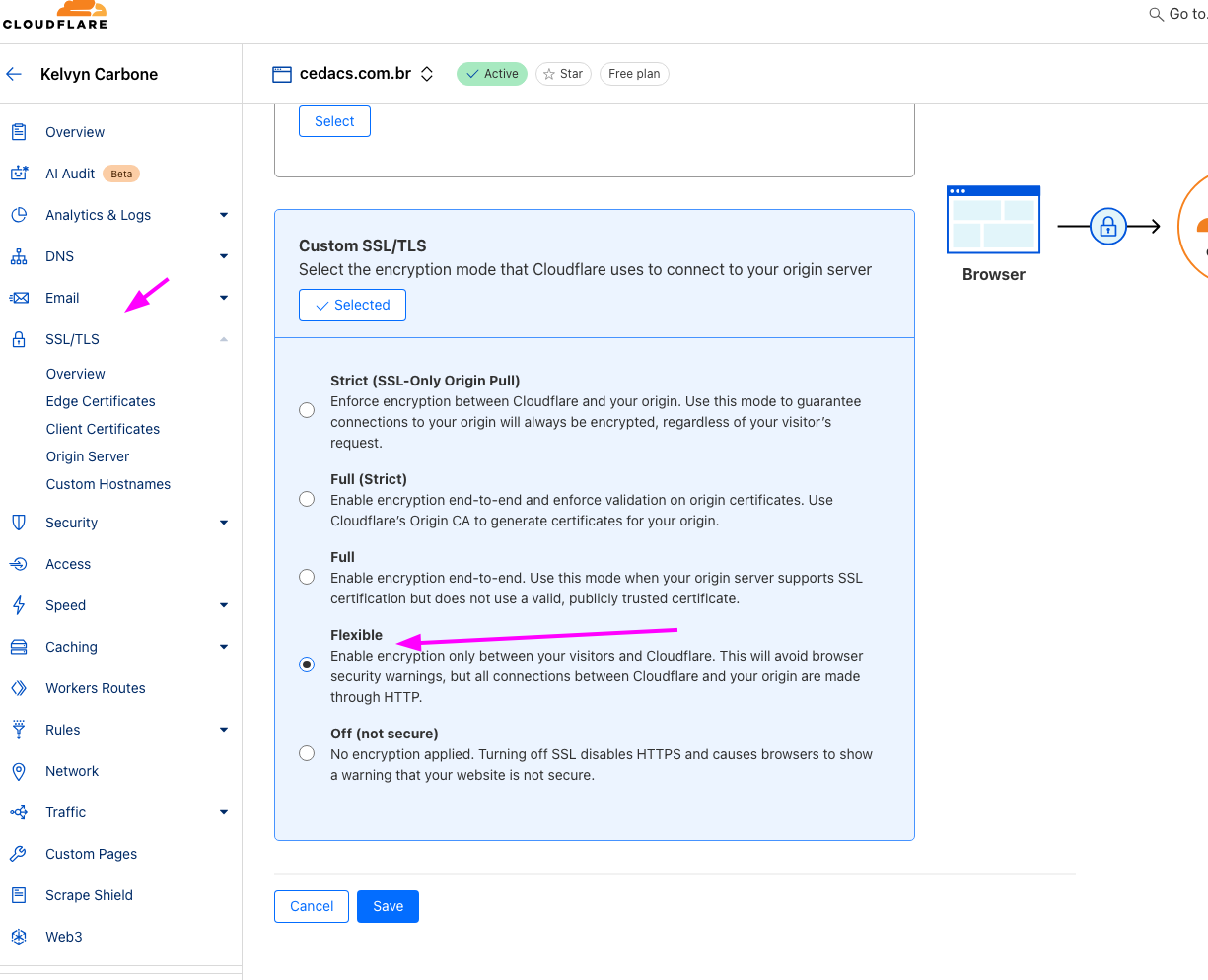Open the cedacs.com.br domain switcher

point(427,74)
